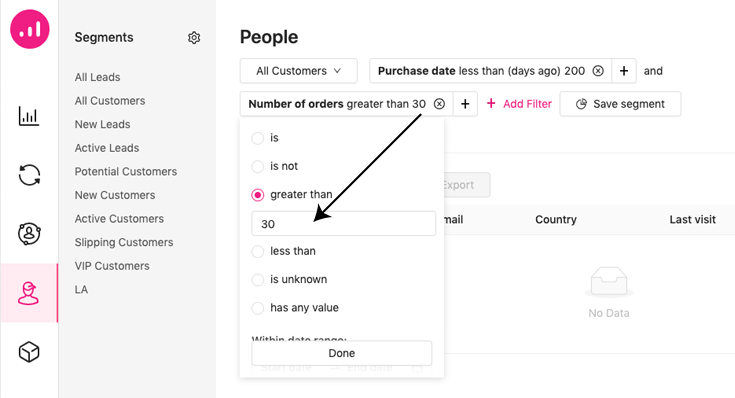Remove the Purchase date filter
The image size is (735, 398).
[598, 71]
